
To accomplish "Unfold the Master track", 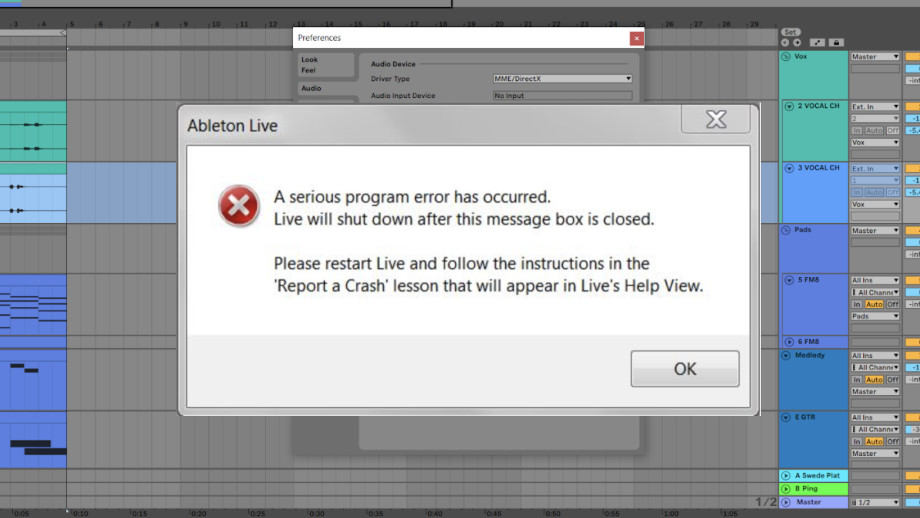I will [786, 502].
